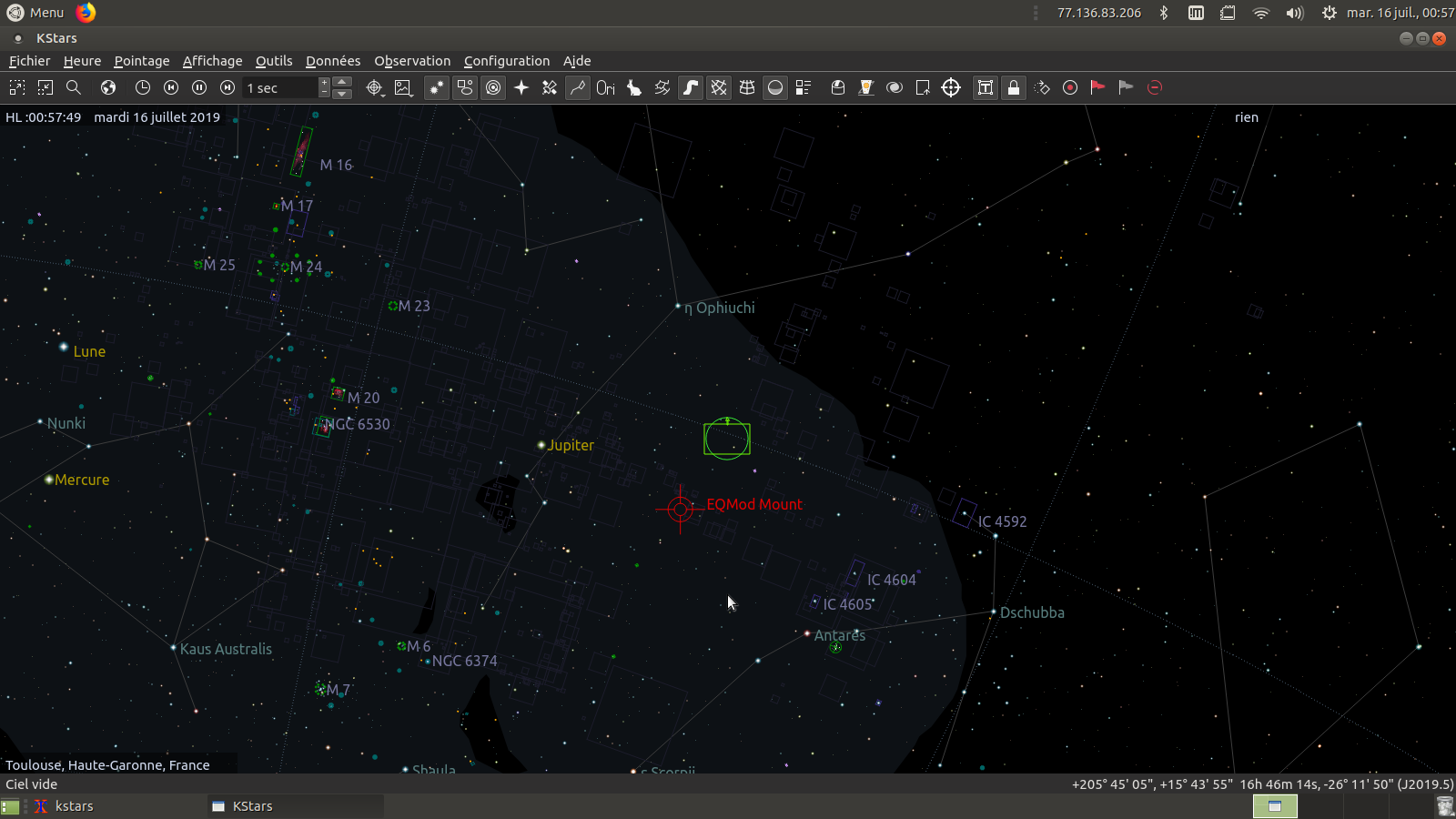Click the zoom out toolbar icon
Image resolution: width=1456 pixels, height=819 pixels.
click(45, 87)
